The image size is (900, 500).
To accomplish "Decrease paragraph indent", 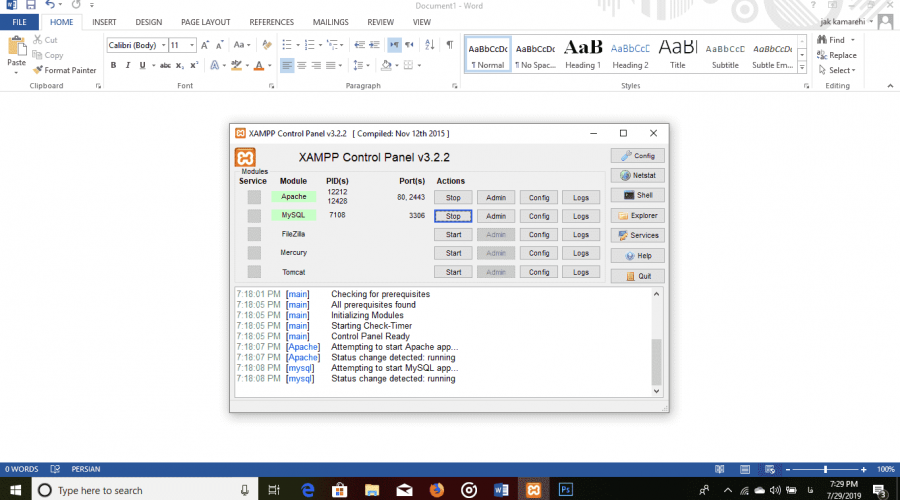I will [359, 45].
